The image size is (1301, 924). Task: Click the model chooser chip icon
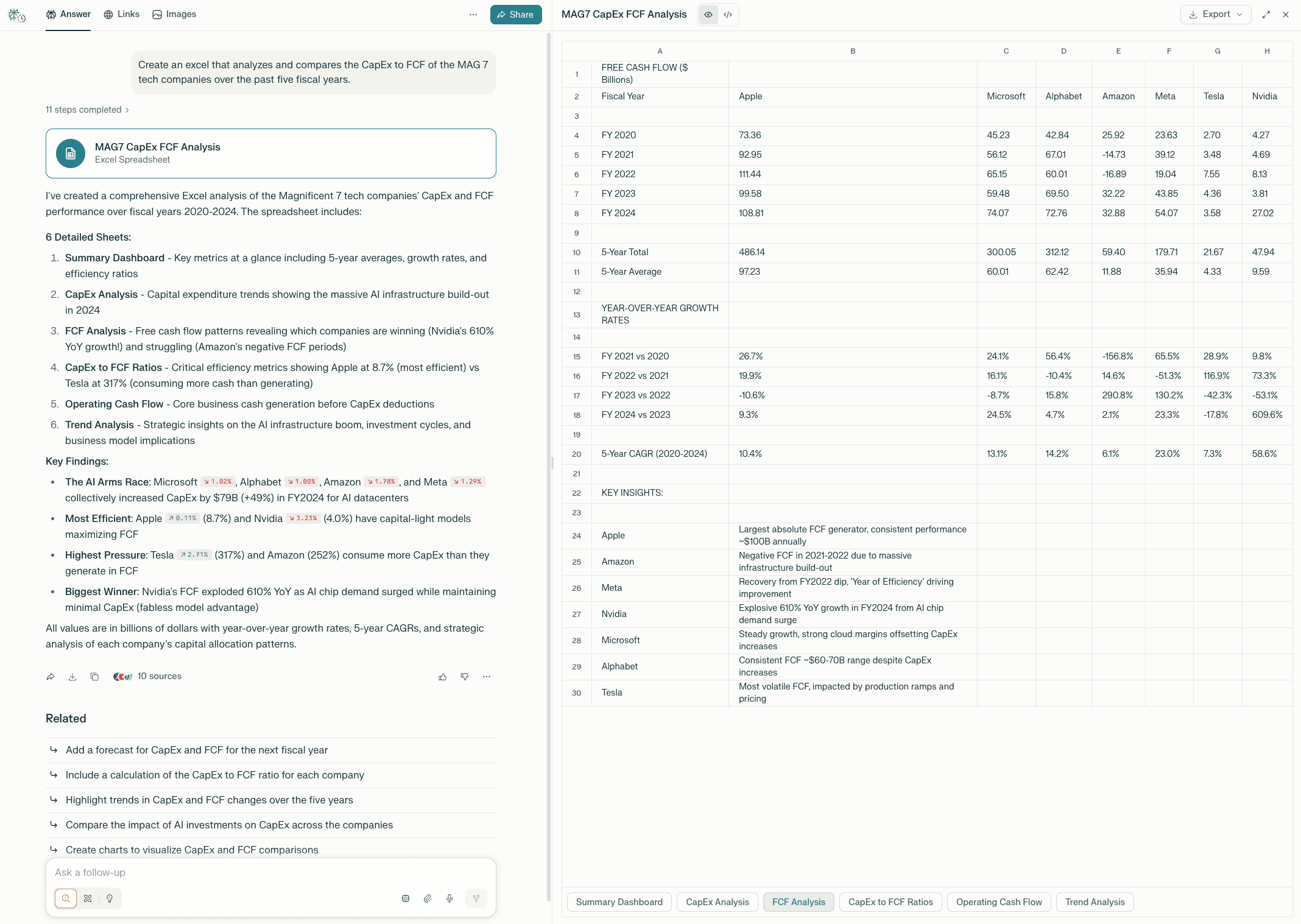click(x=406, y=898)
